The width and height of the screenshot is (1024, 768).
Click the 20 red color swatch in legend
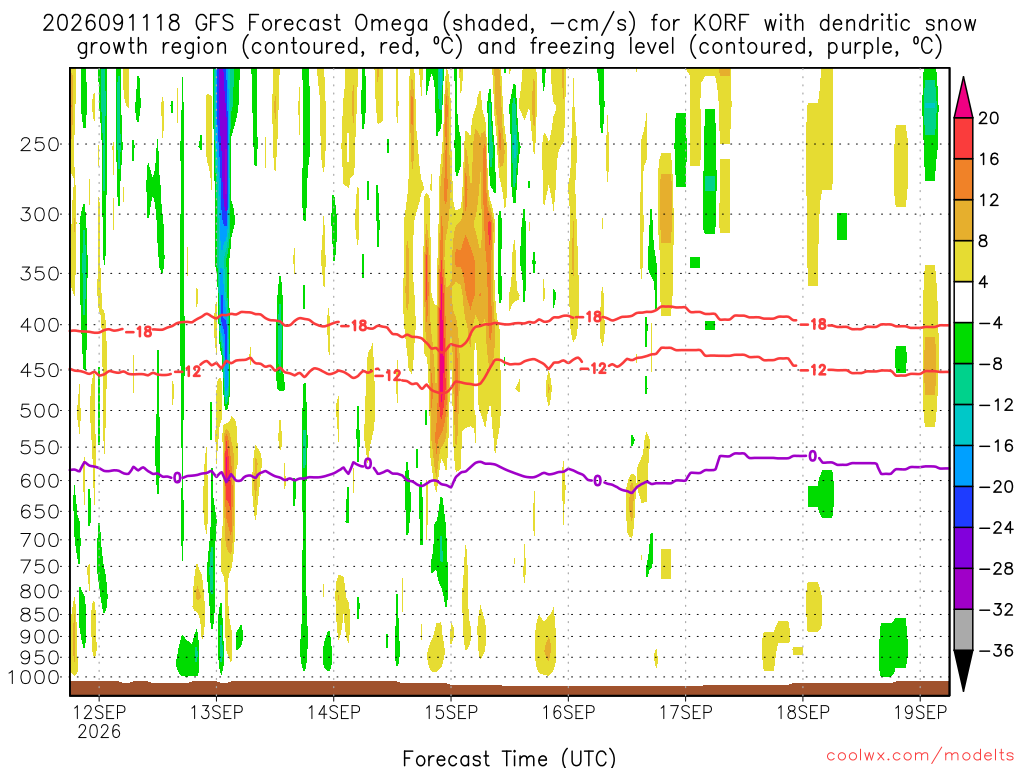click(x=963, y=138)
